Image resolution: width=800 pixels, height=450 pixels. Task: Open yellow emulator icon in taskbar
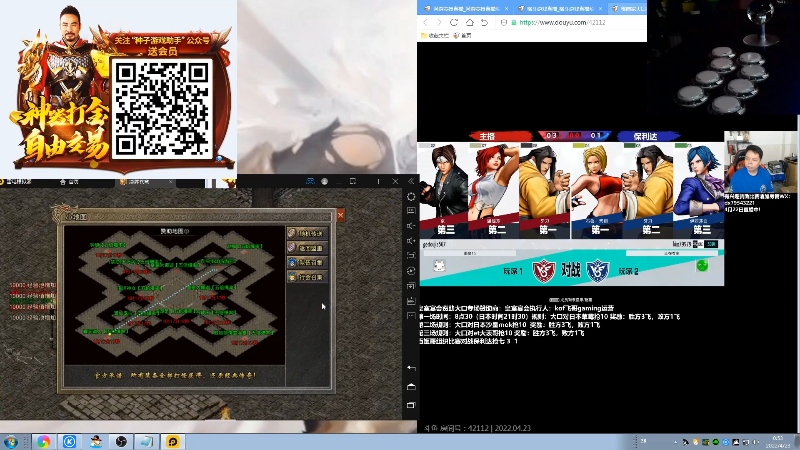172,441
